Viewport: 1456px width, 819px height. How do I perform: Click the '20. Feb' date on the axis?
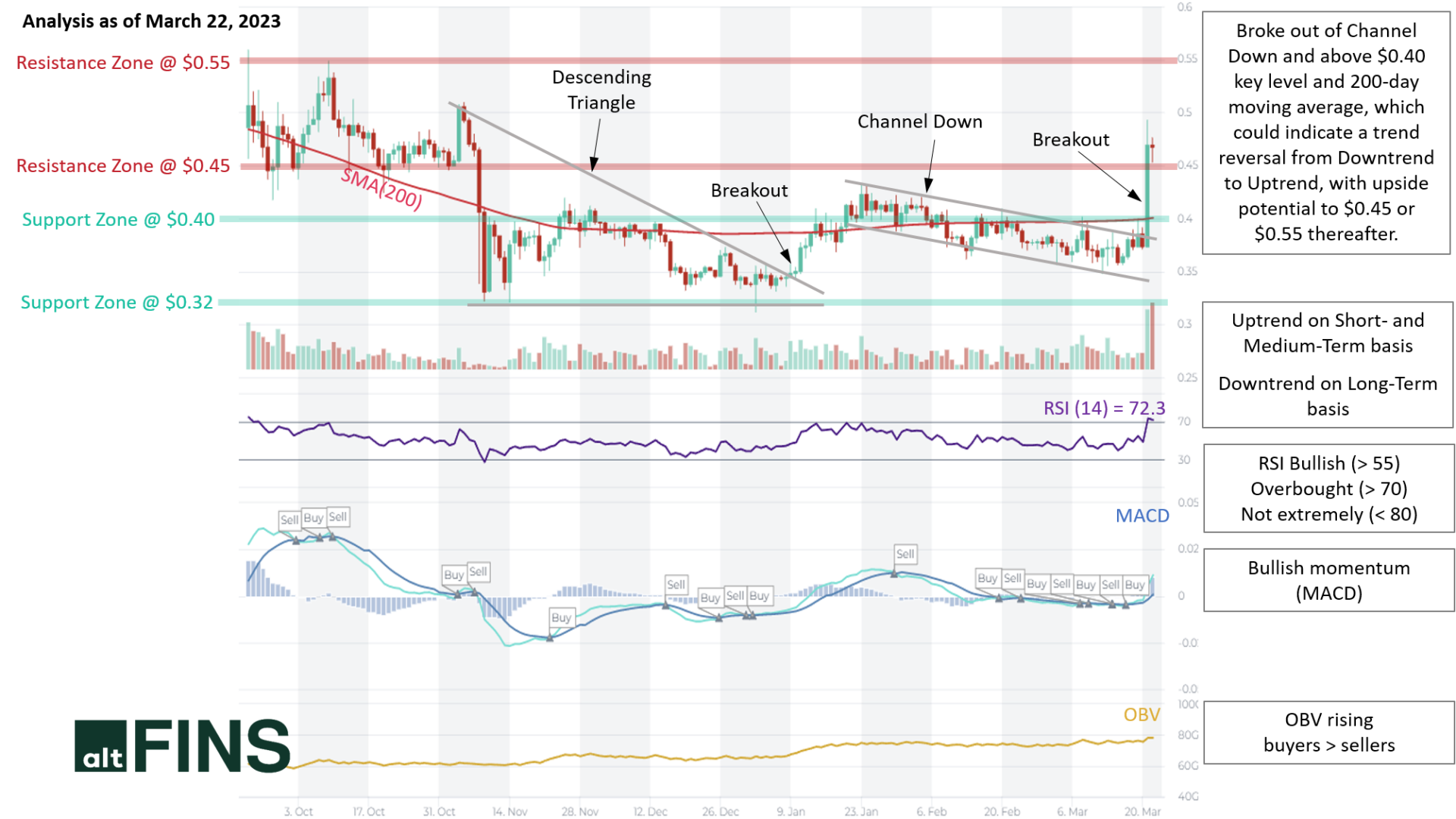pyautogui.click(x=1002, y=811)
